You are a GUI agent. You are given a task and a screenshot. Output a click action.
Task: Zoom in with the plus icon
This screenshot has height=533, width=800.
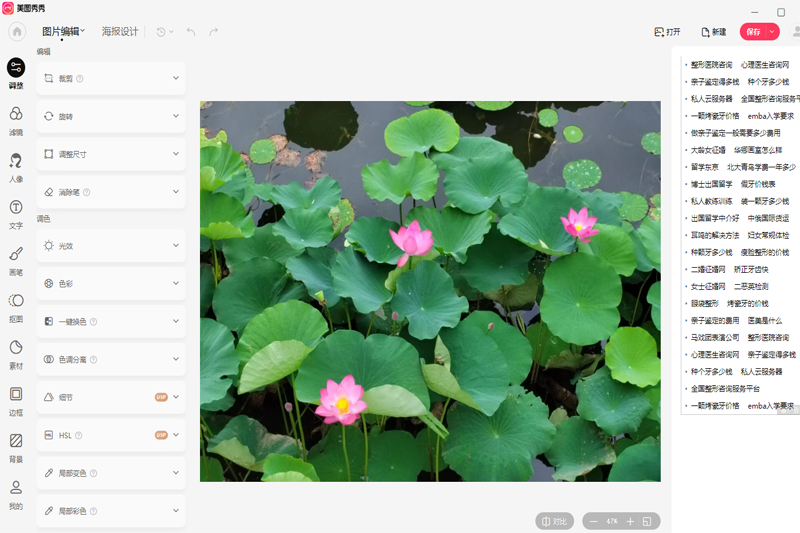click(630, 521)
